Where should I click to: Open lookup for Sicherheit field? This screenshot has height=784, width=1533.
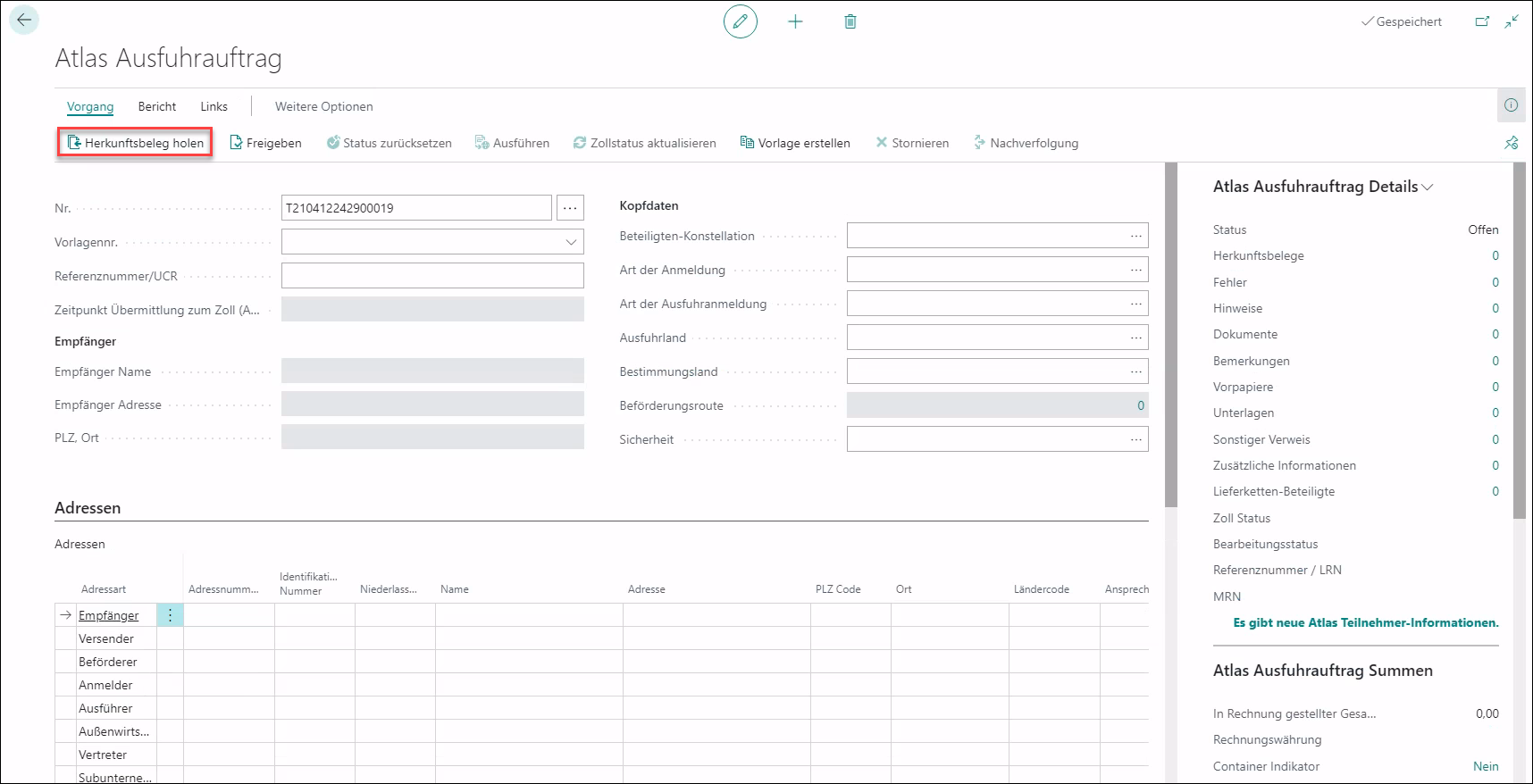[x=1135, y=439]
